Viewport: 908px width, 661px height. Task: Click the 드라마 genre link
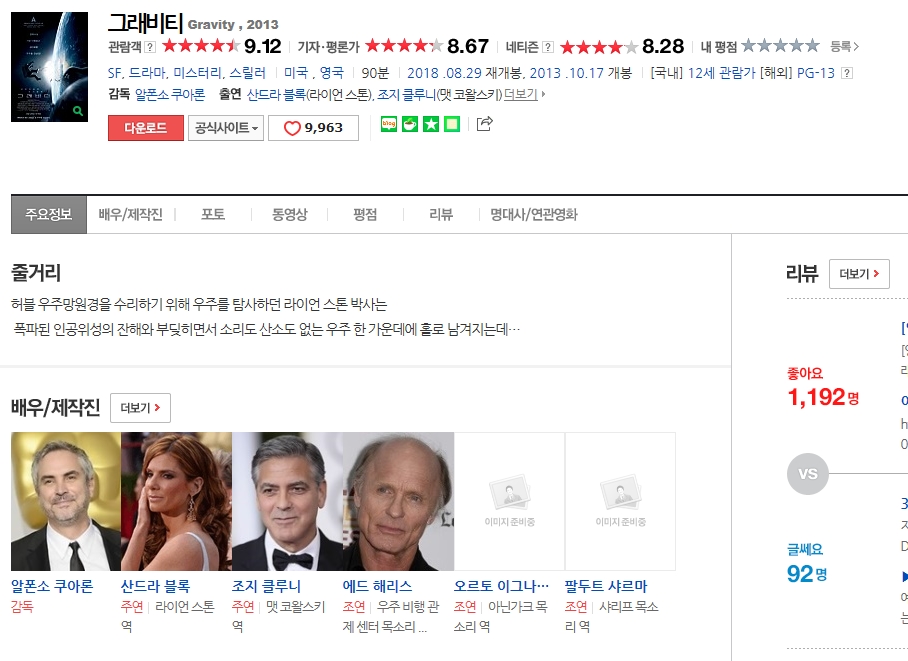point(147,73)
